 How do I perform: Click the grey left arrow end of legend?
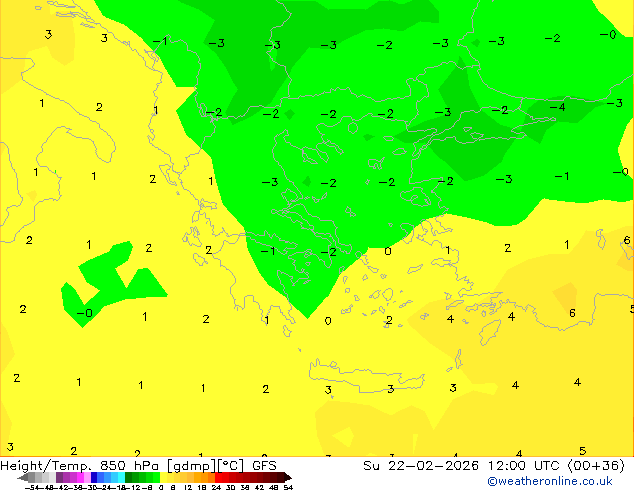point(23,477)
